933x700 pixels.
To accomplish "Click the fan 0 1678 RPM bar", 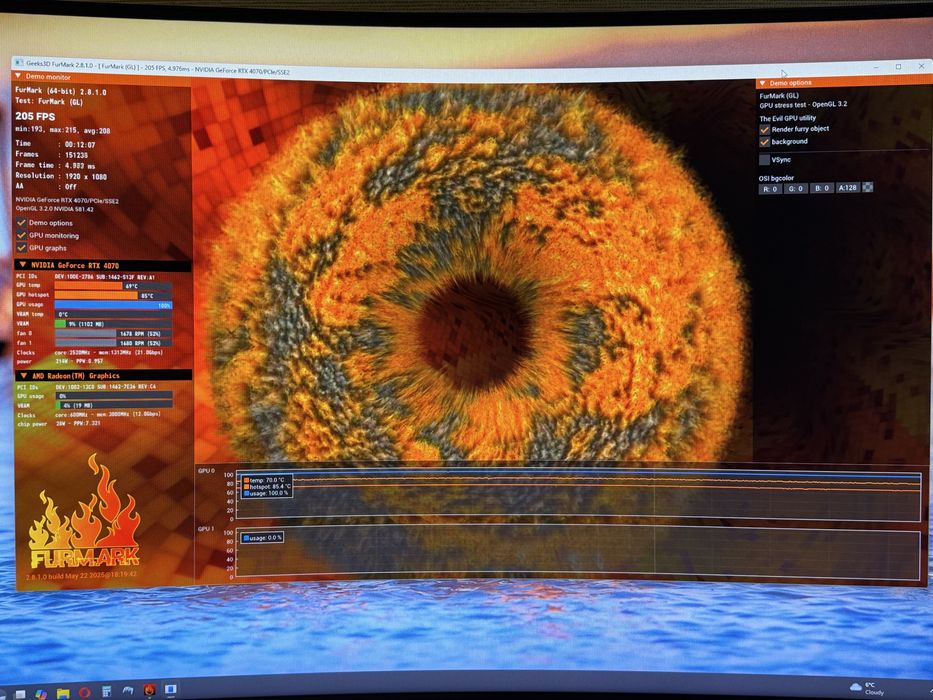I will pyautogui.click(x=113, y=333).
